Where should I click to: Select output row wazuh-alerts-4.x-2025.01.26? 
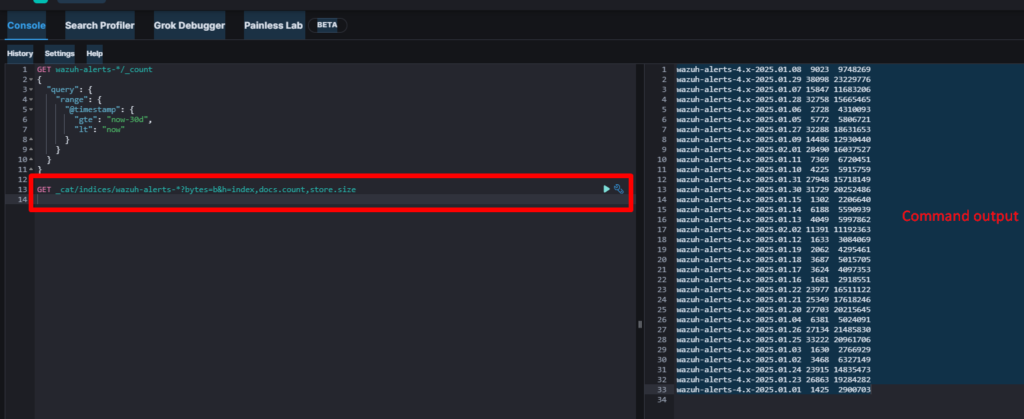click(773, 330)
